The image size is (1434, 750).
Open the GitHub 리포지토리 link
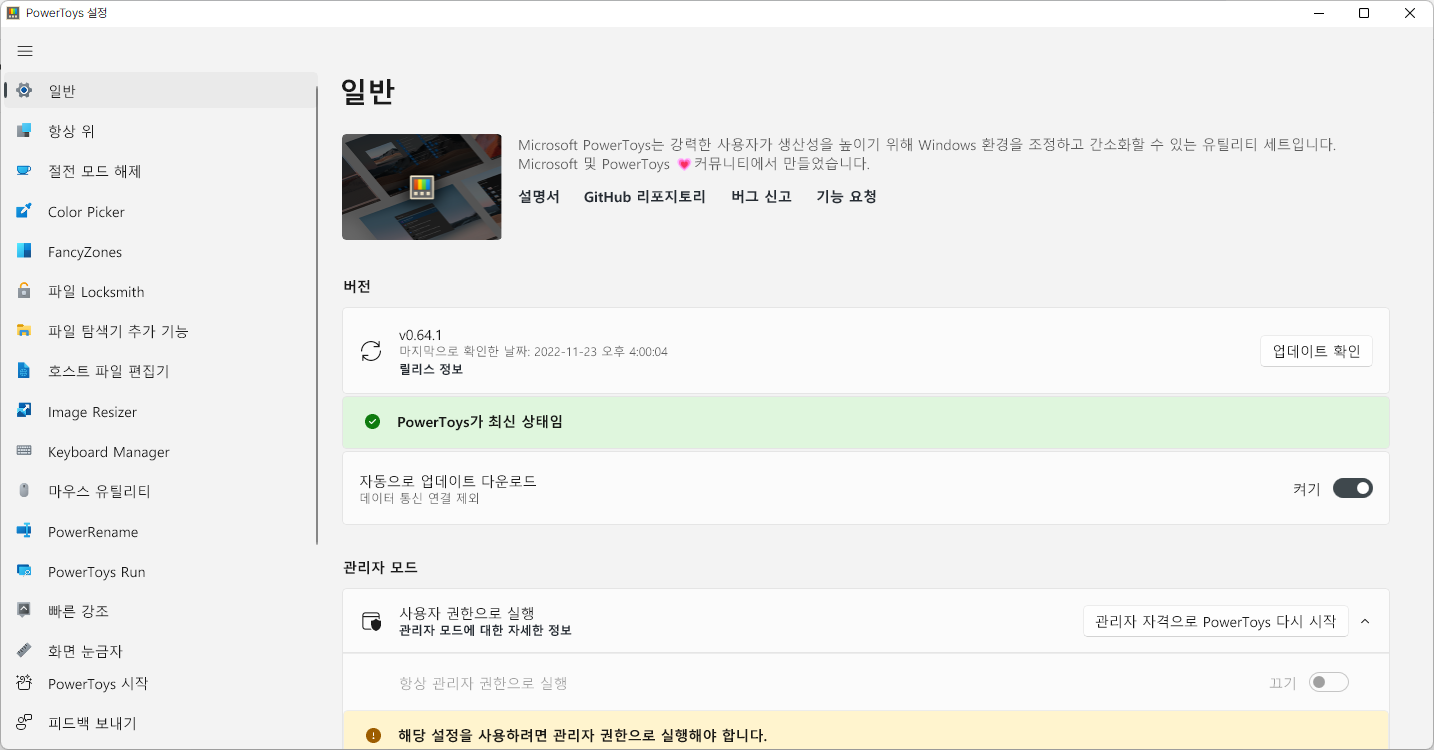click(645, 197)
